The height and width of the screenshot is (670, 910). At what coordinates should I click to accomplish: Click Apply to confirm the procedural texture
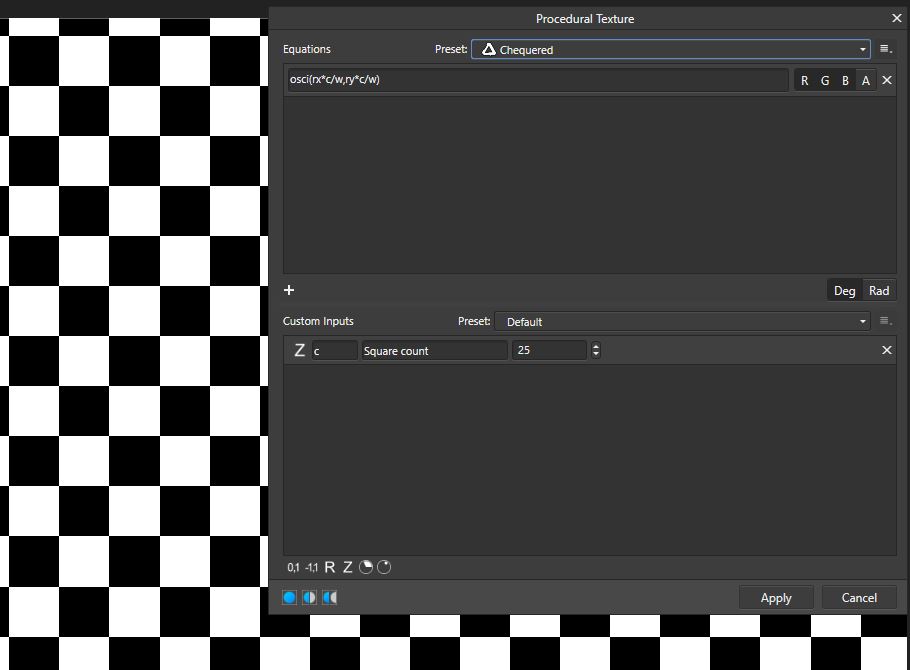click(x=776, y=598)
